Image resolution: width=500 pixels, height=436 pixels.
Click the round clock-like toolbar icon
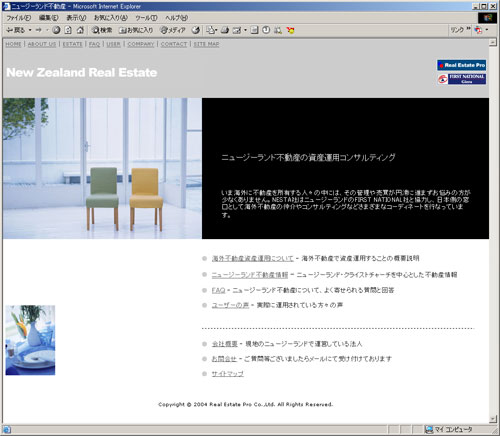tap(266, 30)
